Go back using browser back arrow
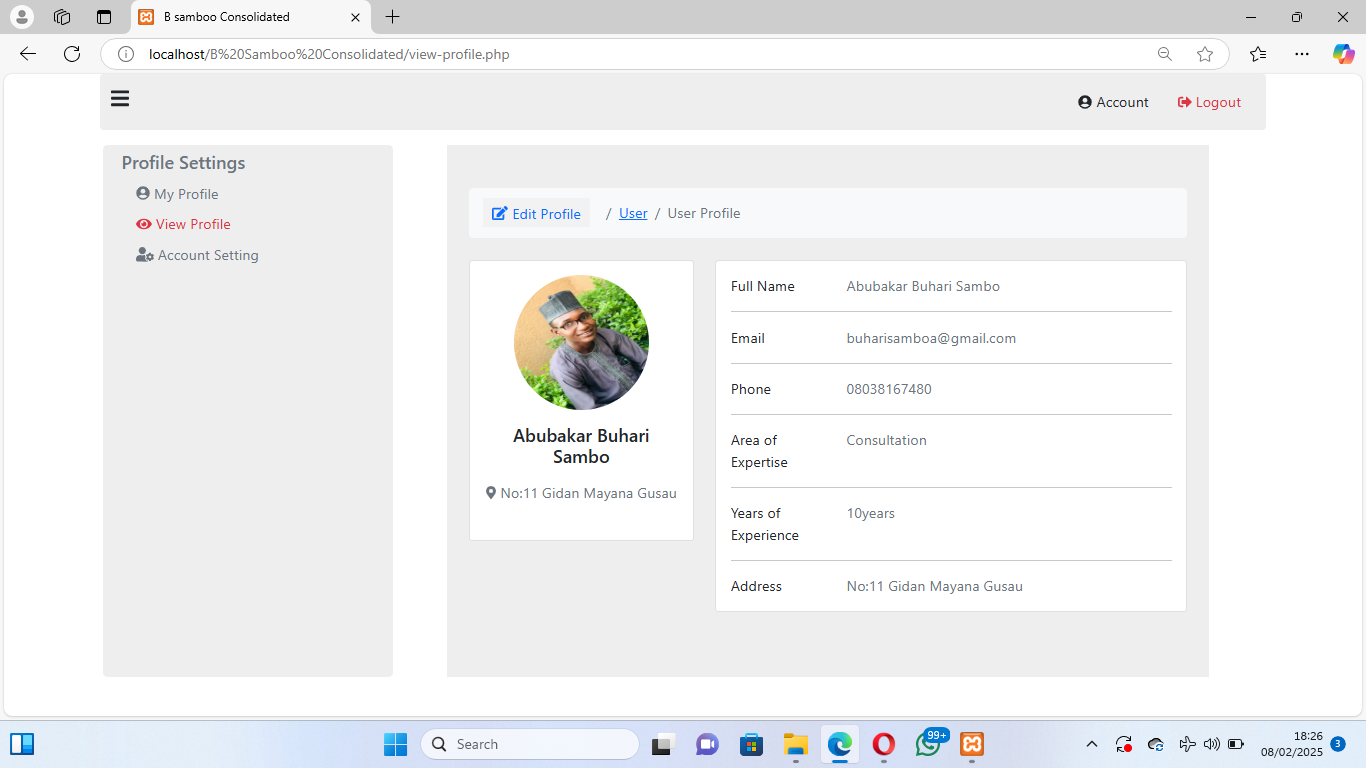 tap(28, 54)
